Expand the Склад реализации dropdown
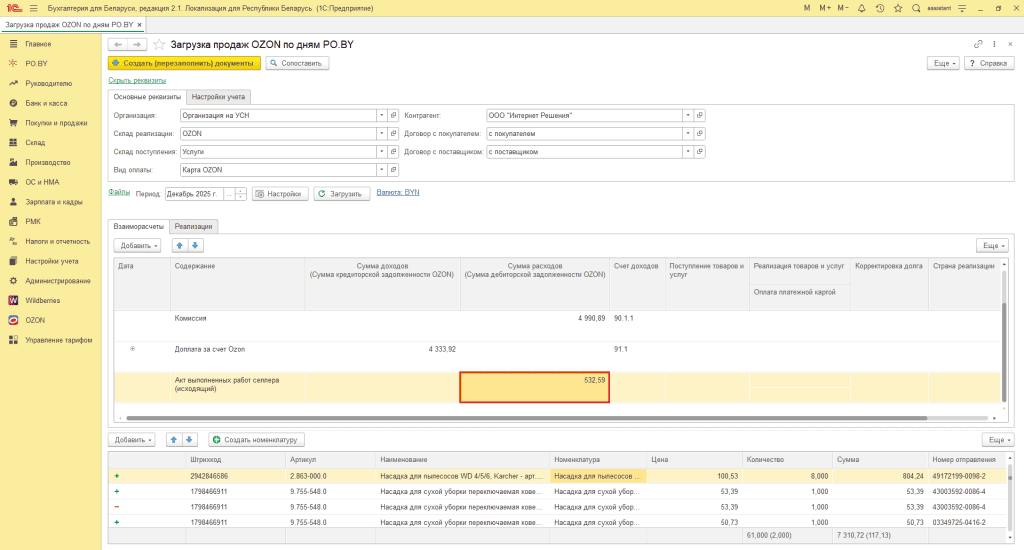This screenshot has height=550, width=1024. [x=381, y=133]
